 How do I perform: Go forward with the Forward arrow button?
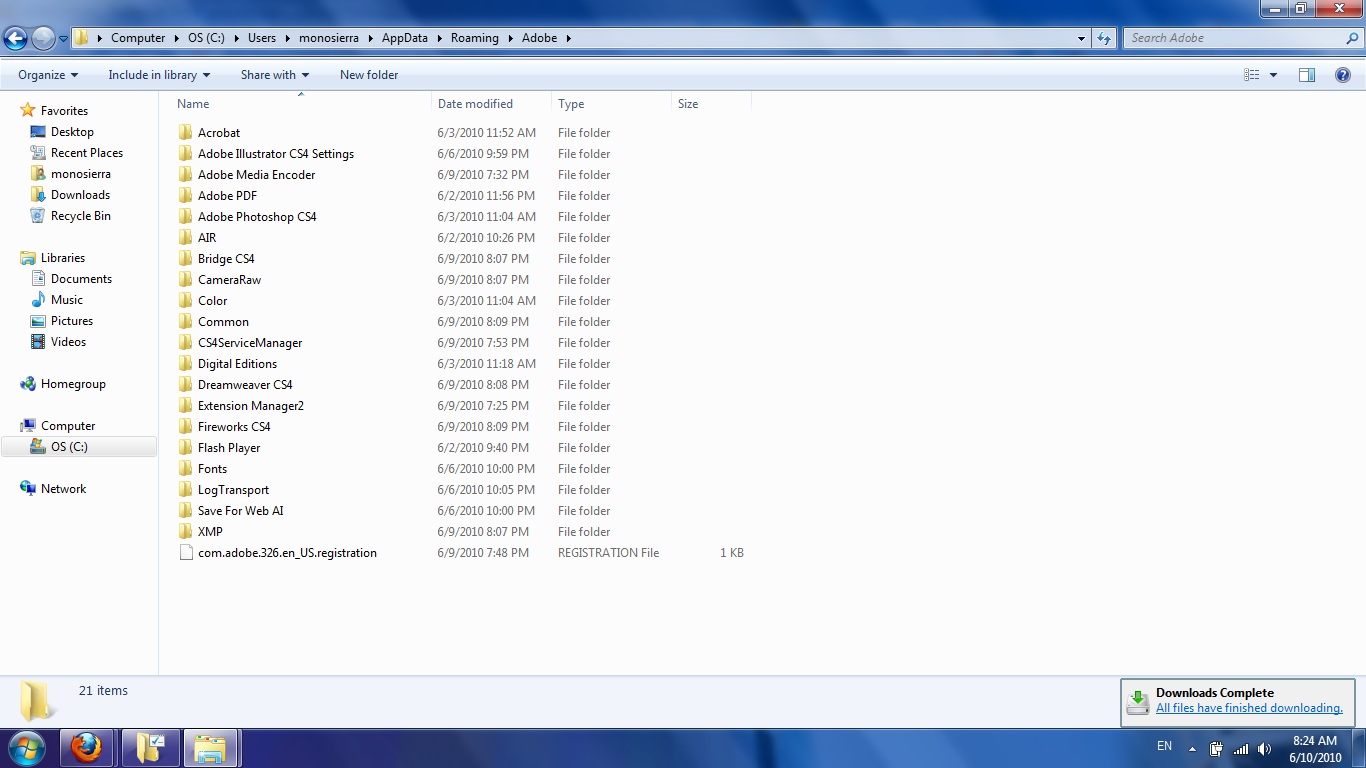point(43,39)
